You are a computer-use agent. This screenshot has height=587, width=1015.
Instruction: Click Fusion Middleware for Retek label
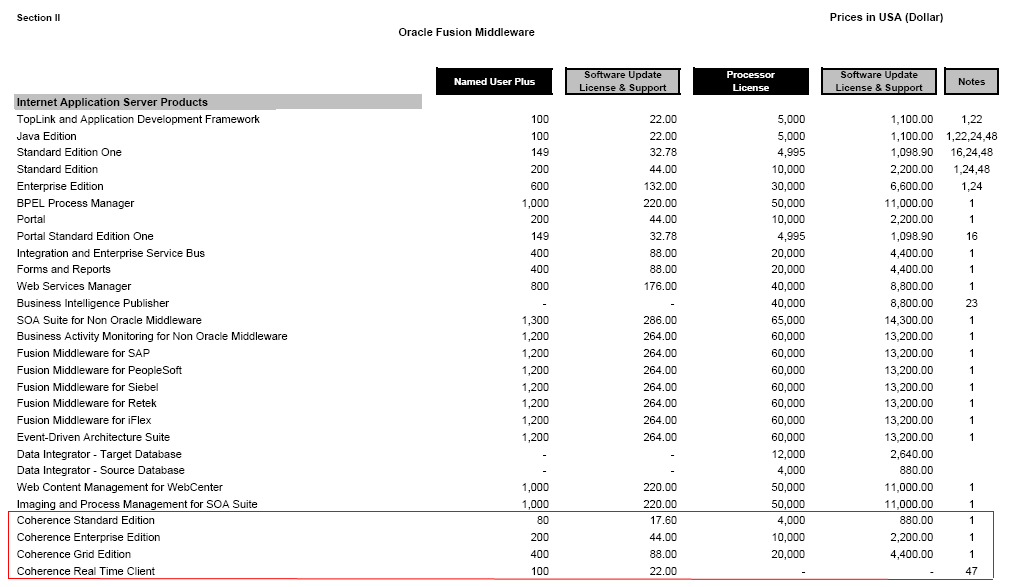pyautogui.click(x=87, y=403)
